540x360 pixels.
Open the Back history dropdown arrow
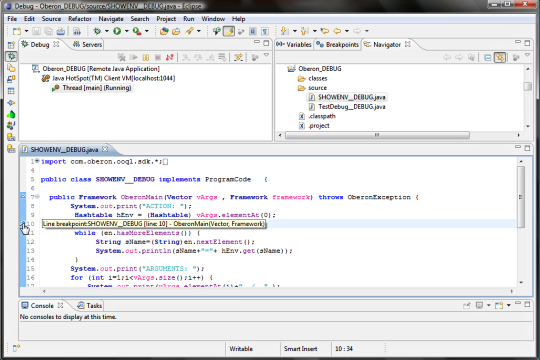click(x=347, y=31)
